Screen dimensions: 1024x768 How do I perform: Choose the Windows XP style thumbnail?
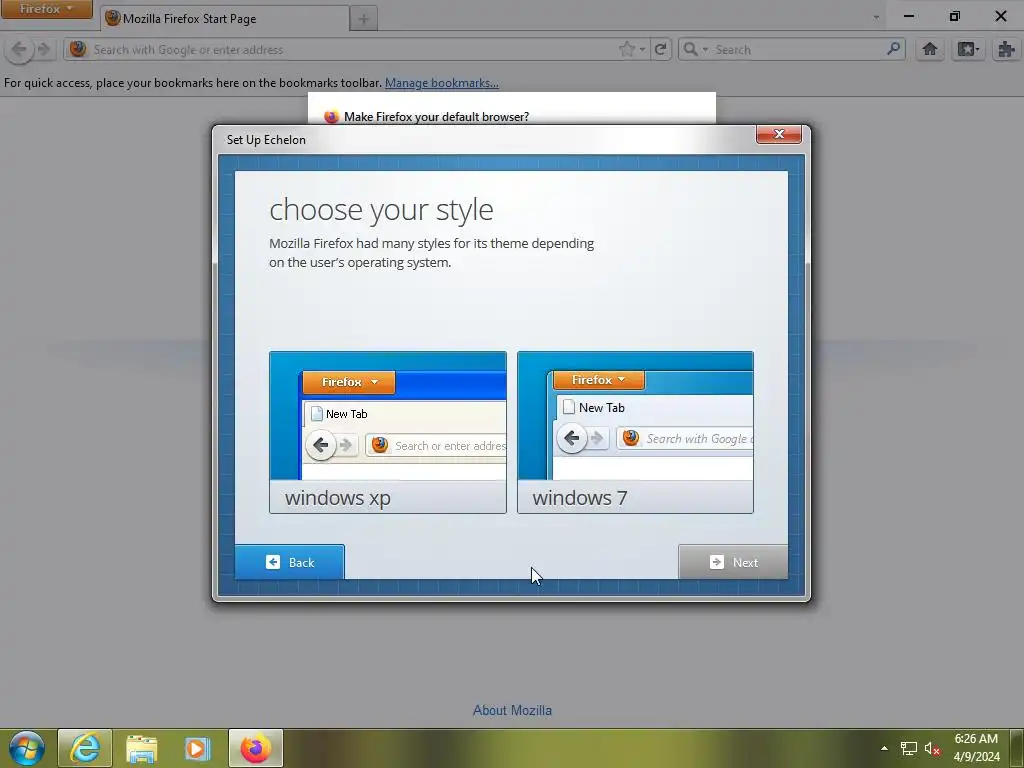[387, 432]
